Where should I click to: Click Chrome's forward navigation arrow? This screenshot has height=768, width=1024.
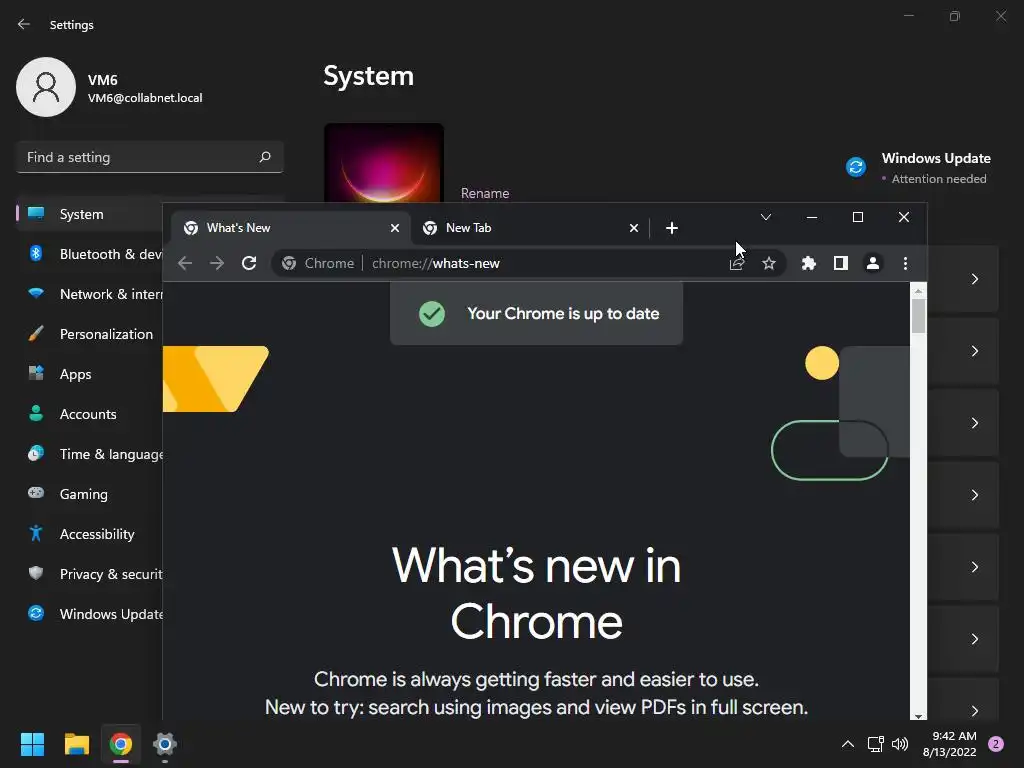[x=217, y=263]
